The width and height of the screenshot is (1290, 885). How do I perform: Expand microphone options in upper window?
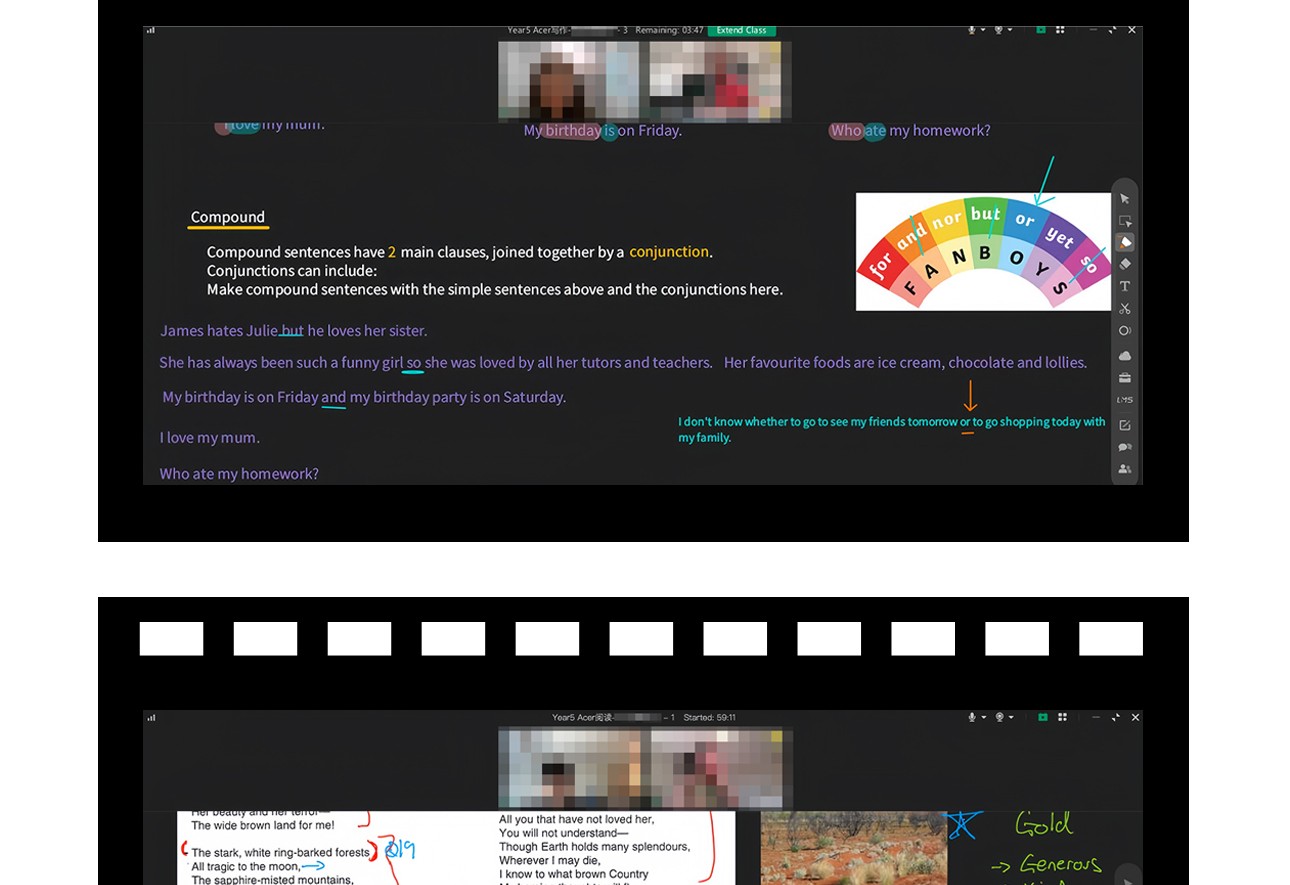(982, 30)
